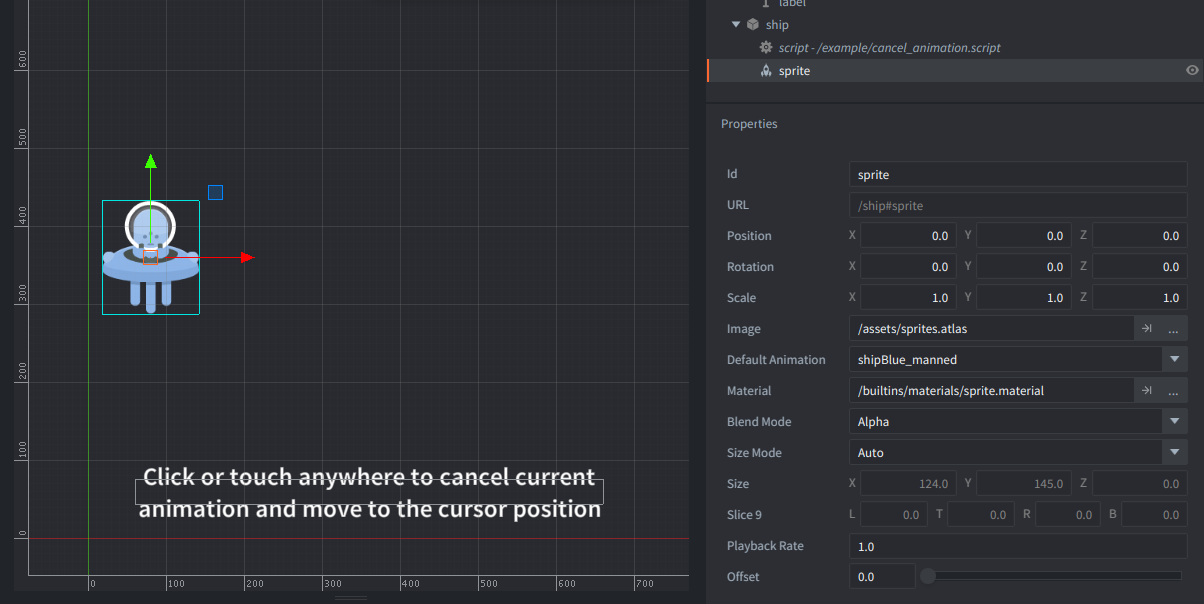Browse for Image with ellipsis button
This screenshot has width=1204, height=604.
point(1174,329)
